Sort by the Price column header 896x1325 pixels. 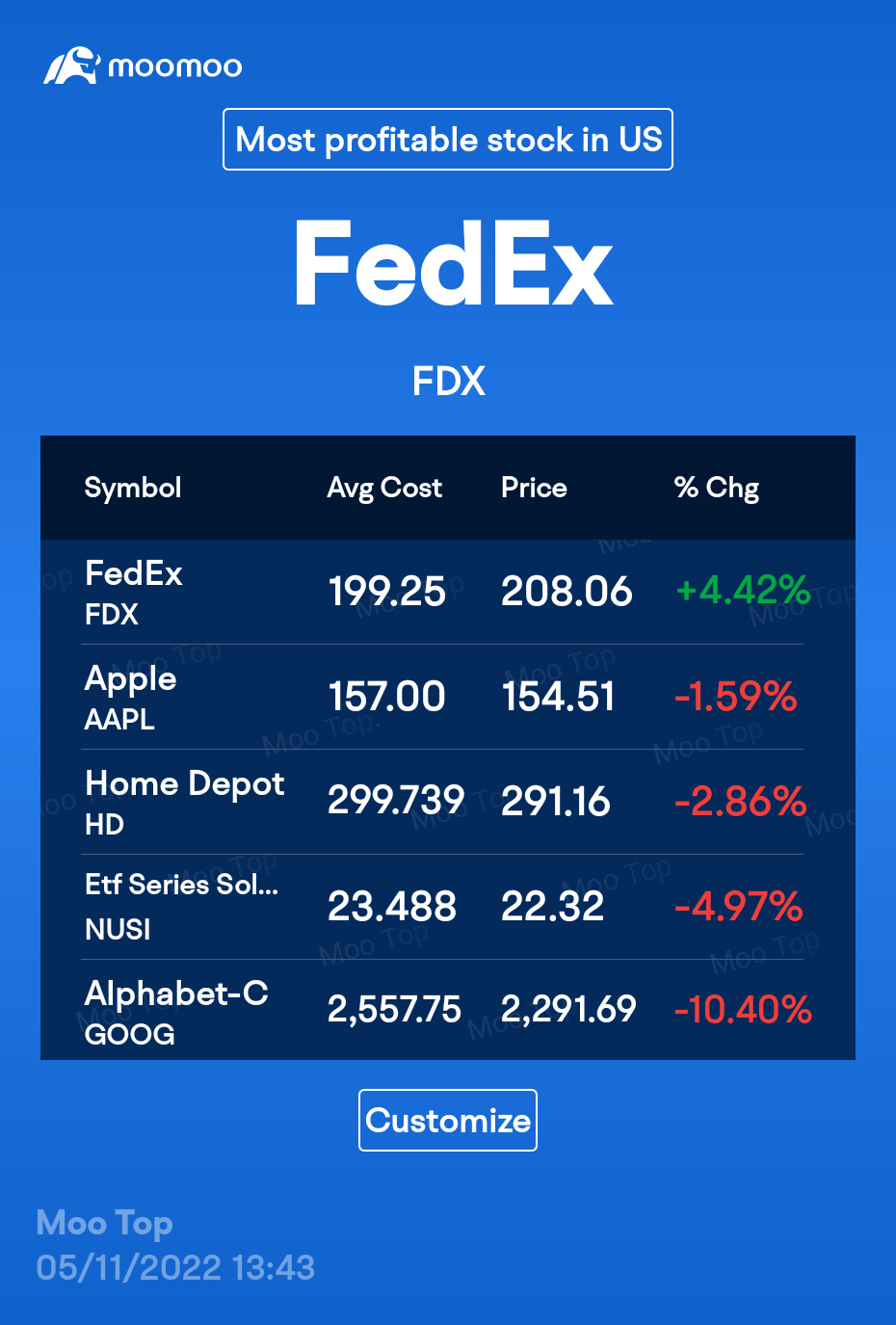[534, 488]
